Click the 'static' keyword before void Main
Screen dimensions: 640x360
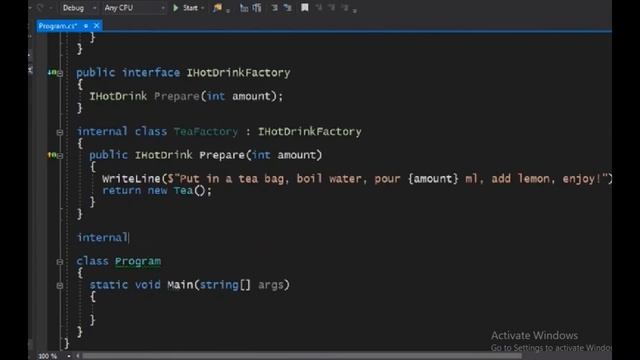point(109,284)
